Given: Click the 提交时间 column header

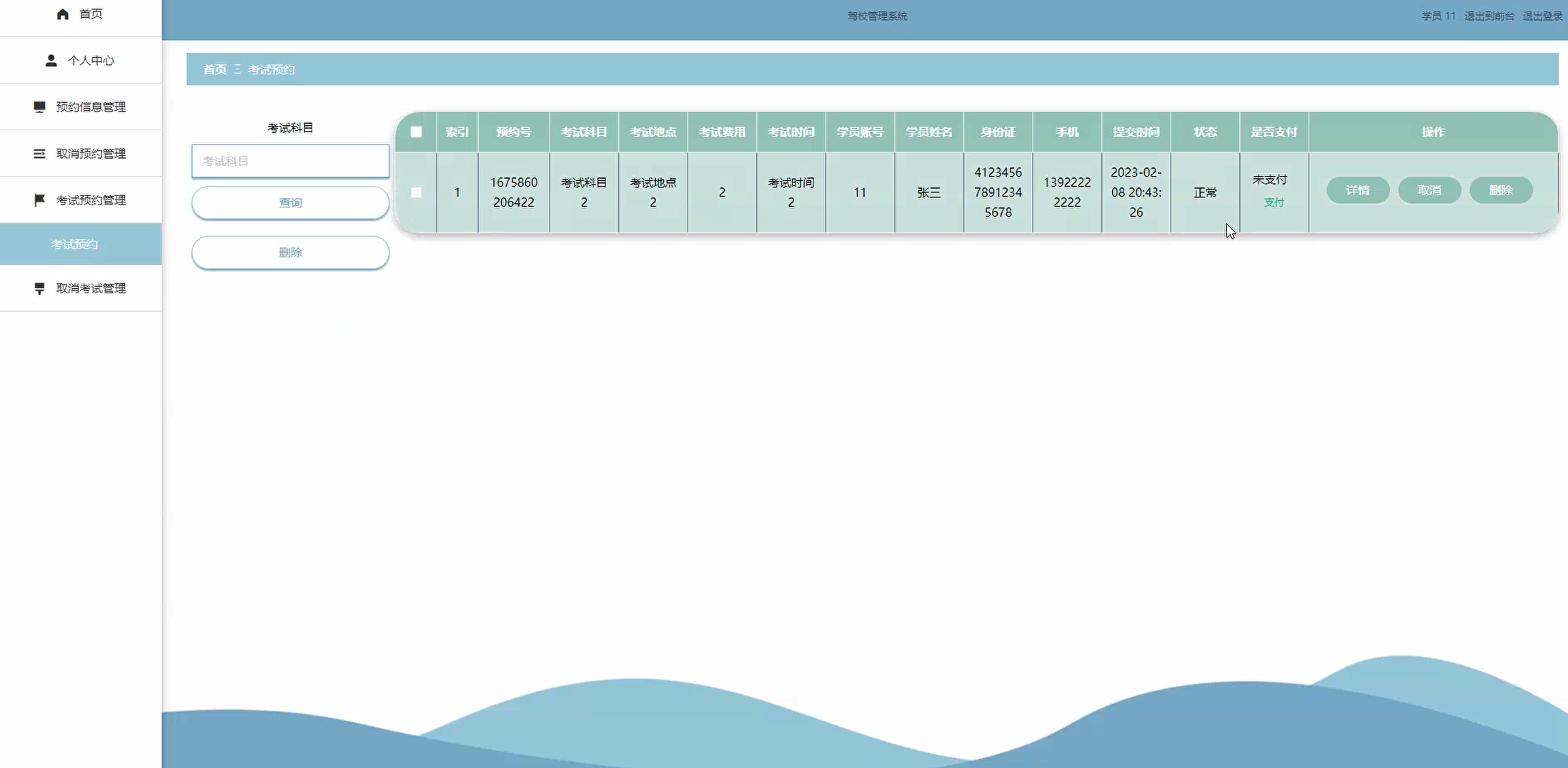Looking at the screenshot, I should tap(1136, 132).
